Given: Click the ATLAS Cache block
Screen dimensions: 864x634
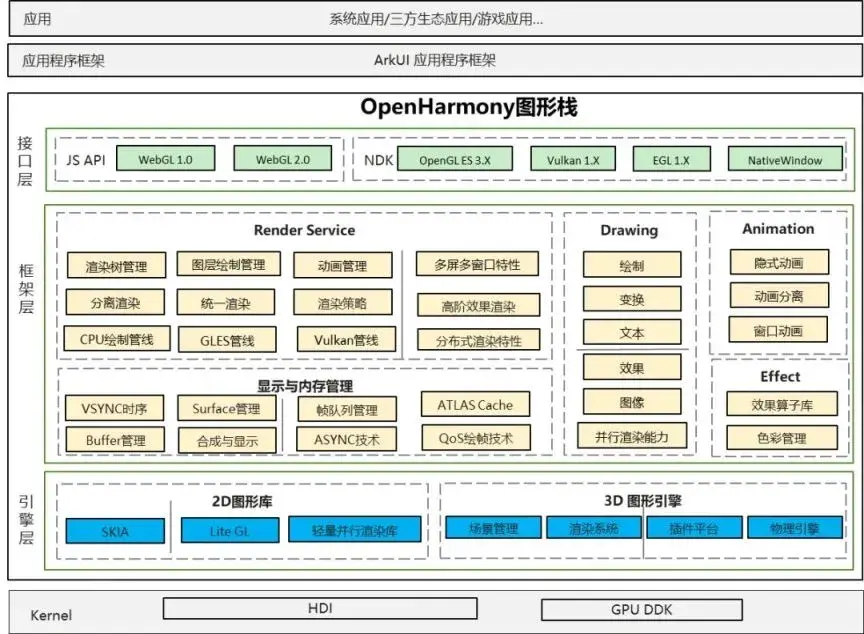Looking at the screenshot, I should [475, 405].
